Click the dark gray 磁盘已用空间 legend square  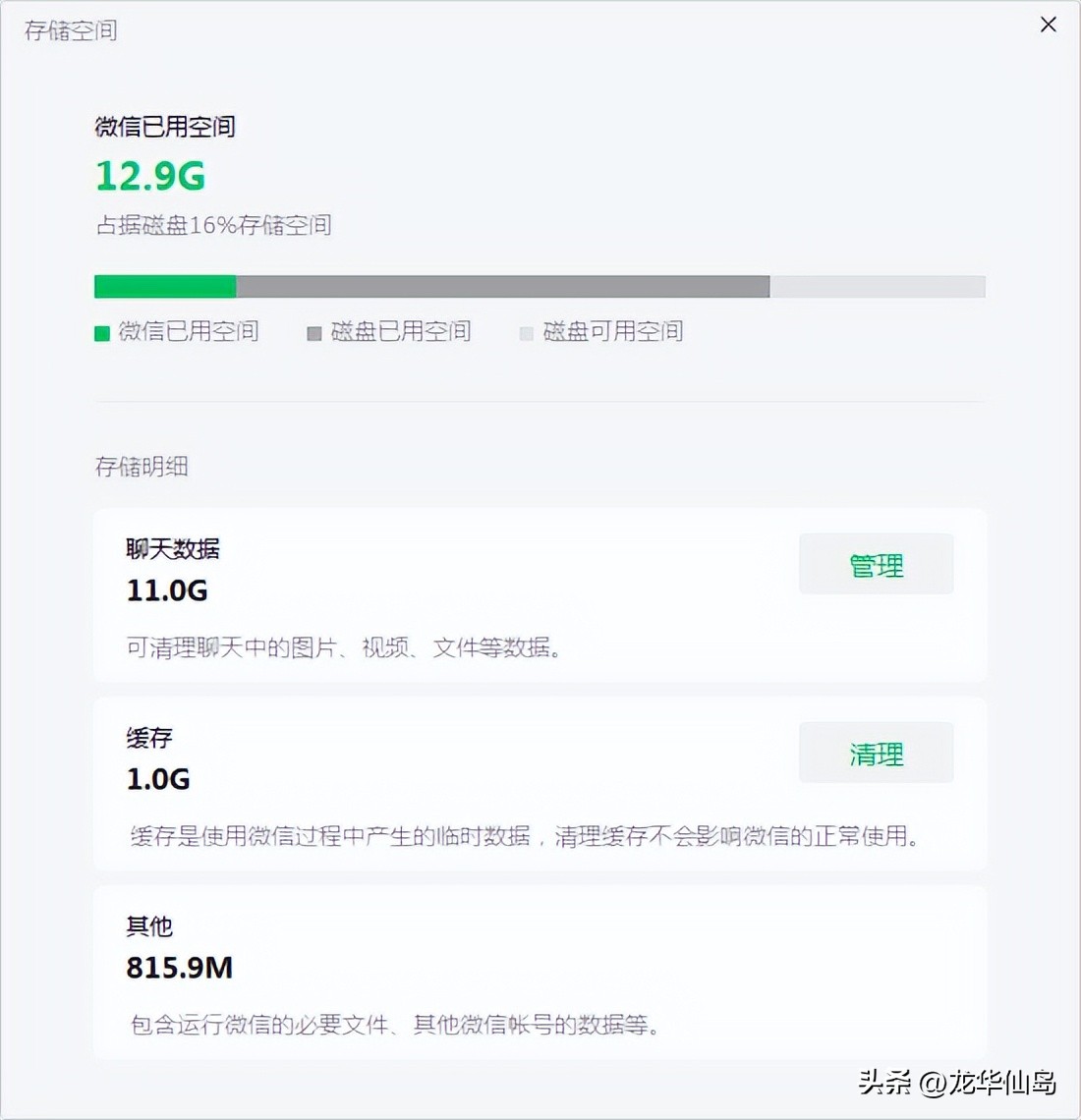coord(314,333)
